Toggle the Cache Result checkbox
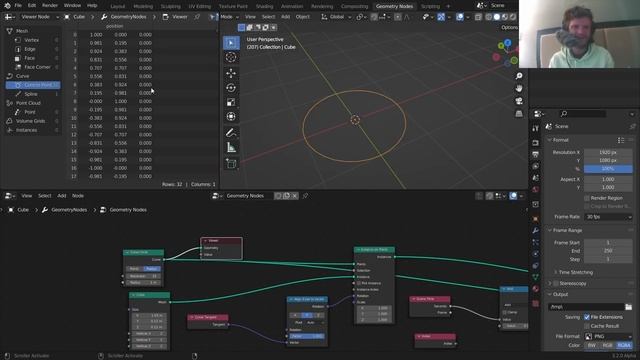This screenshot has height=360, width=640. 587,326
